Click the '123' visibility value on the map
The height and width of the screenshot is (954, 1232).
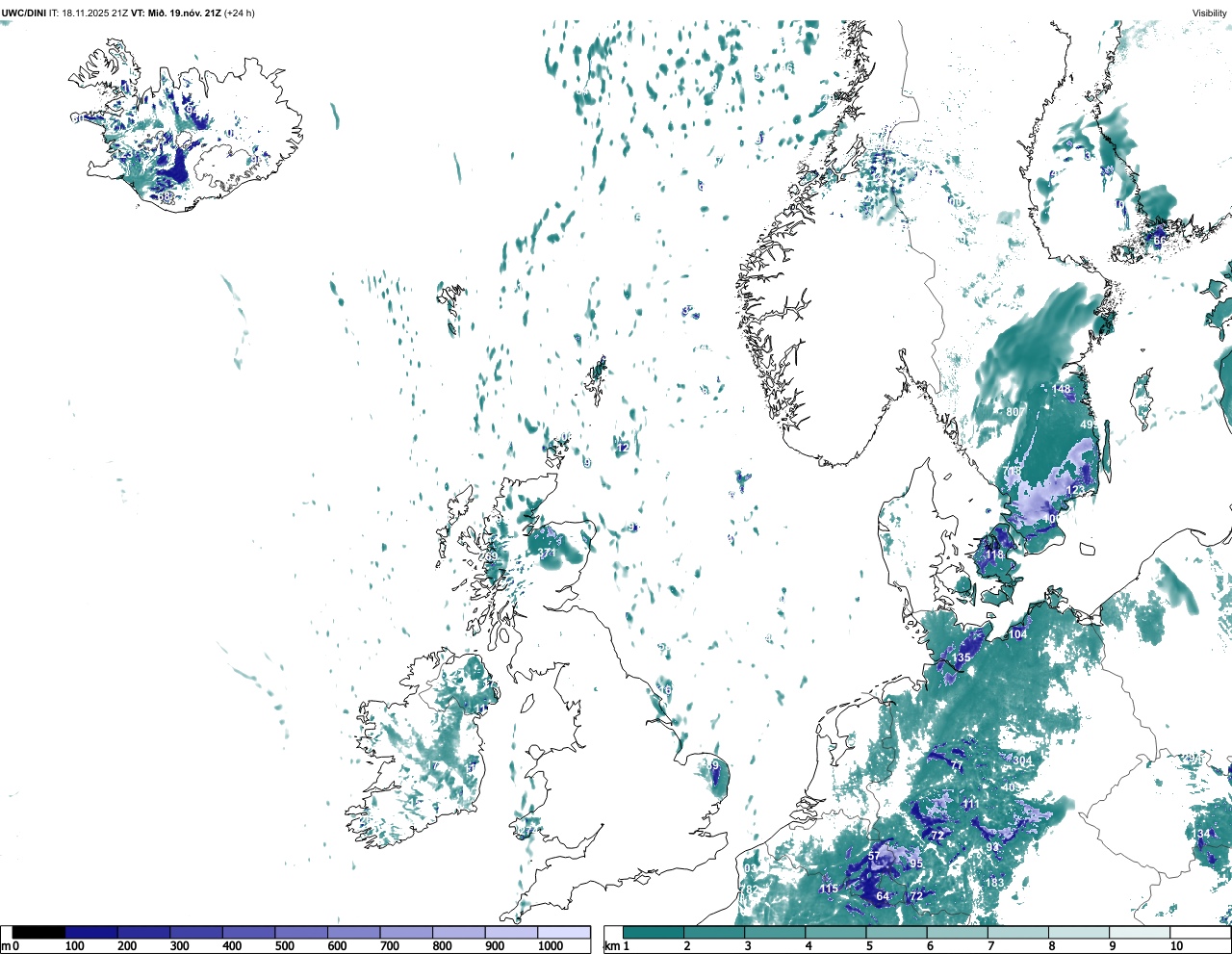[1075, 491]
